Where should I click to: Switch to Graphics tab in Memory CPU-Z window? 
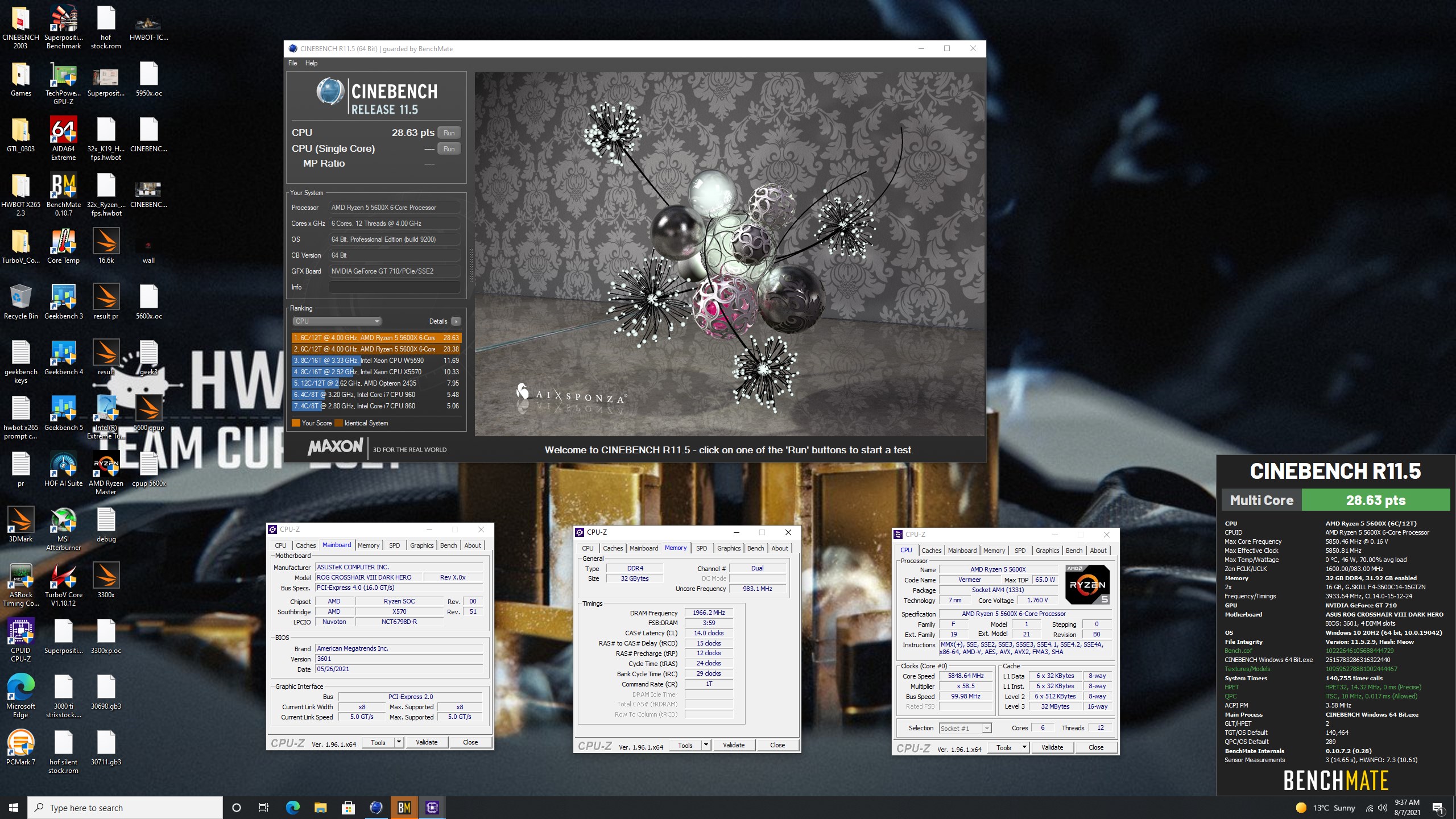729,548
